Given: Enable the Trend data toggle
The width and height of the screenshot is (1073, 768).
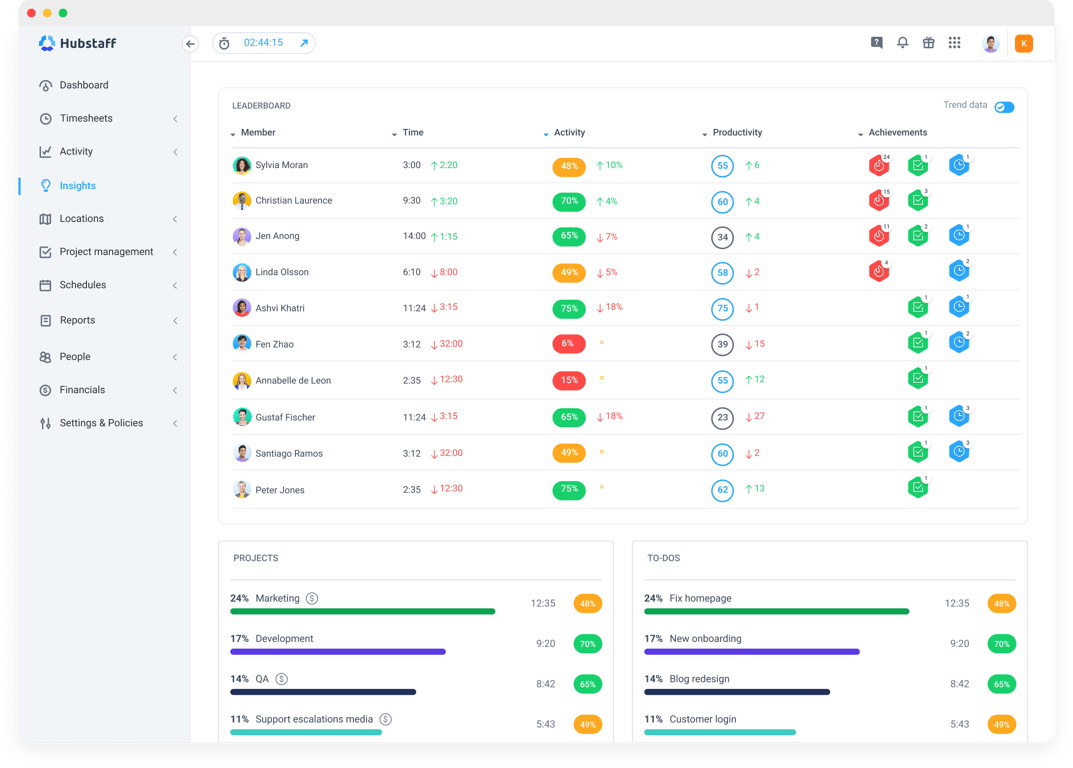Looking at the screenshot, I should (1003, 104).
